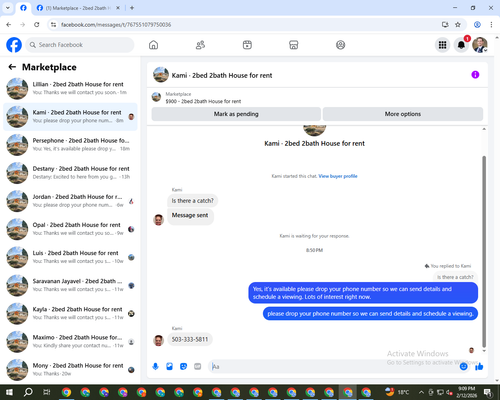Open the Marketplace storefront icon
Screen dimensions: 500x400
coord(294,45)
